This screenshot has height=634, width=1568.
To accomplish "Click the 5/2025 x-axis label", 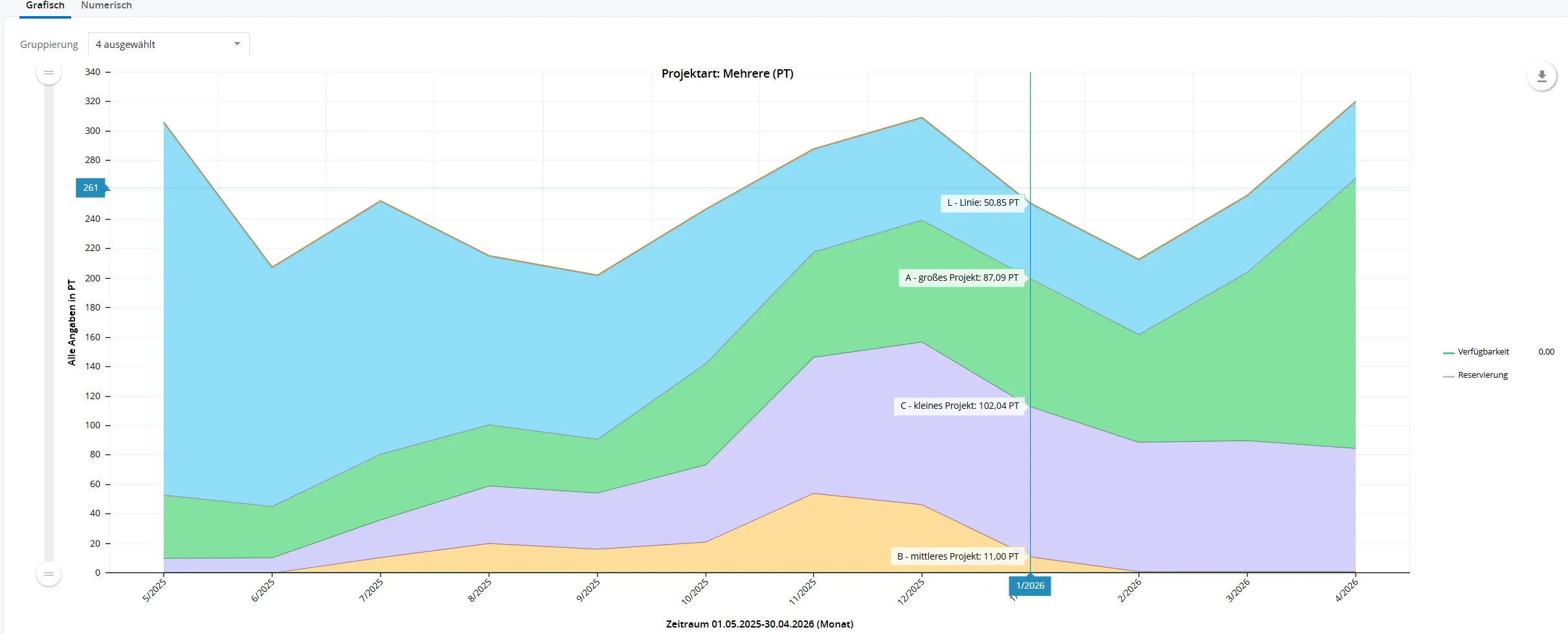I will point(154,590).
